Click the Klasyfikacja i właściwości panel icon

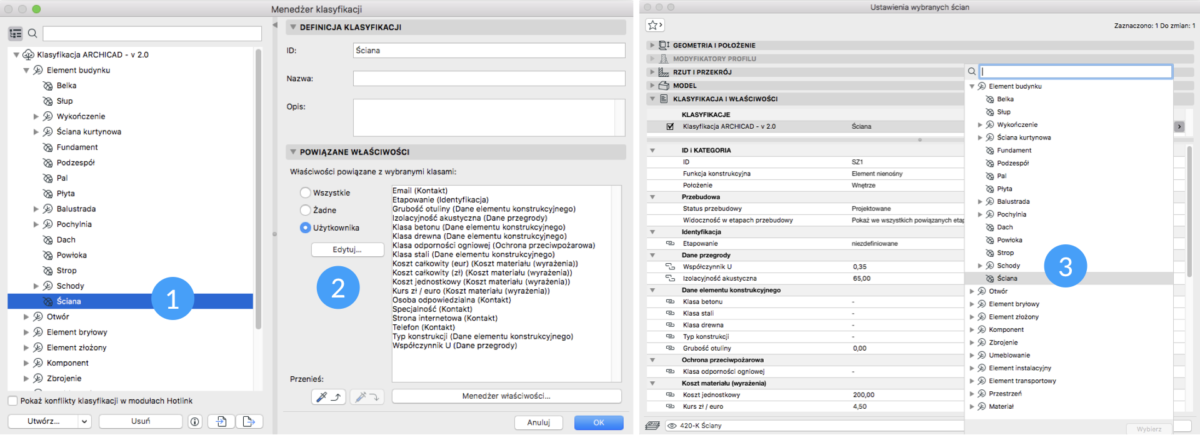[x=664, y=99]
